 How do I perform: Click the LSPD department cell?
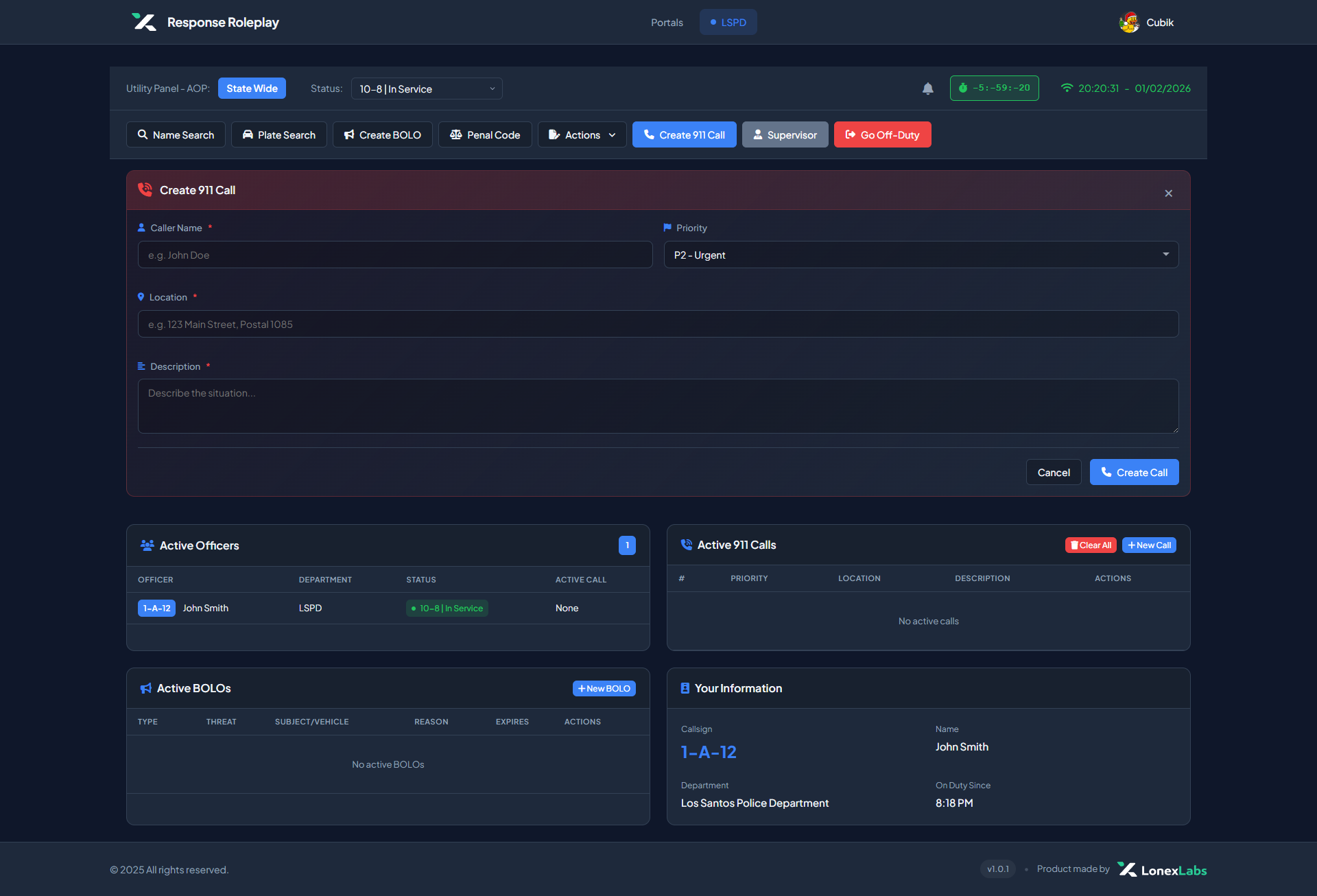310,608
